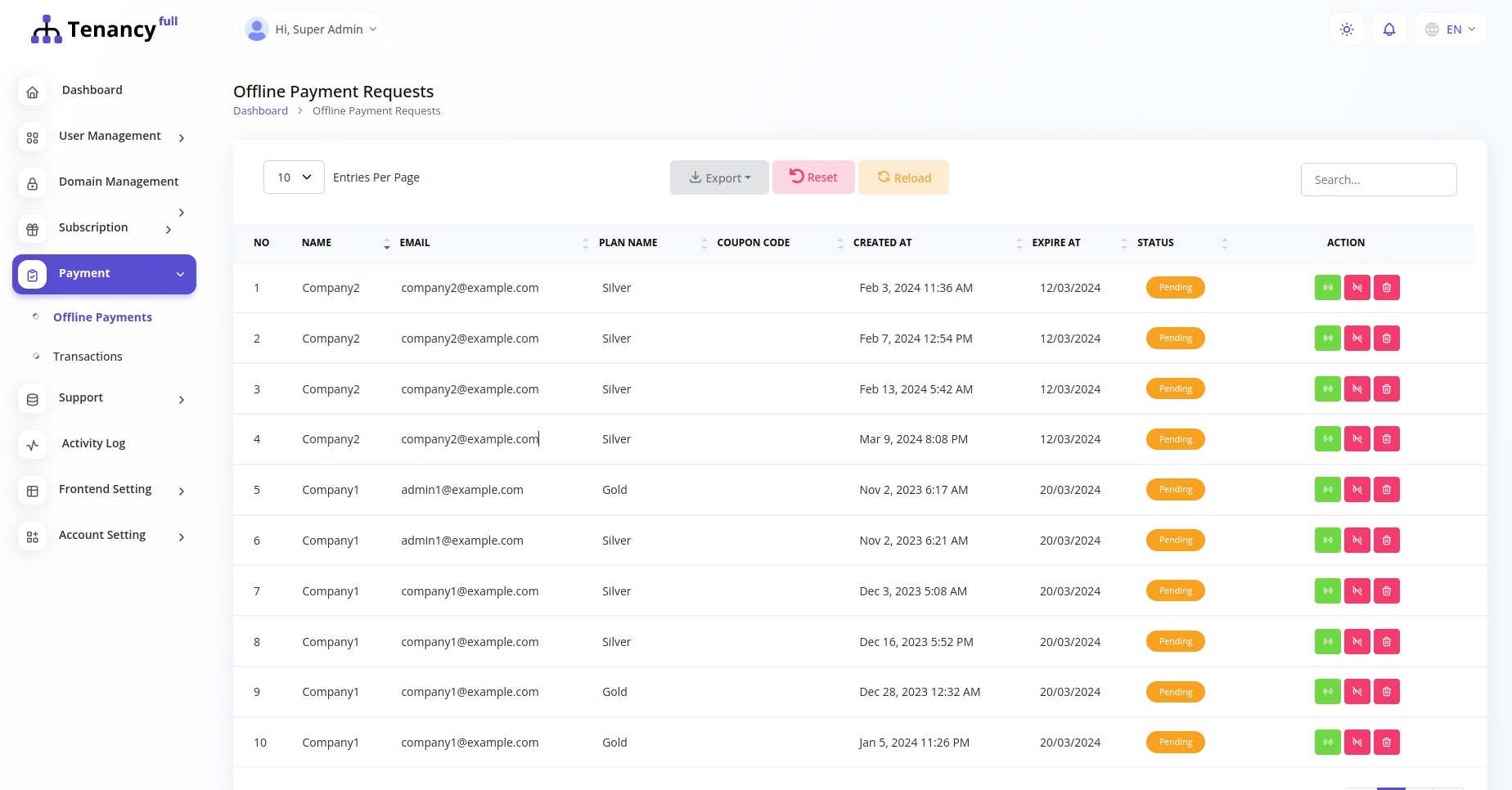The width and height of the screenshot is (1512, 790).
Task: Open the Entries Per Page dropdown
Action: [293, 177]
